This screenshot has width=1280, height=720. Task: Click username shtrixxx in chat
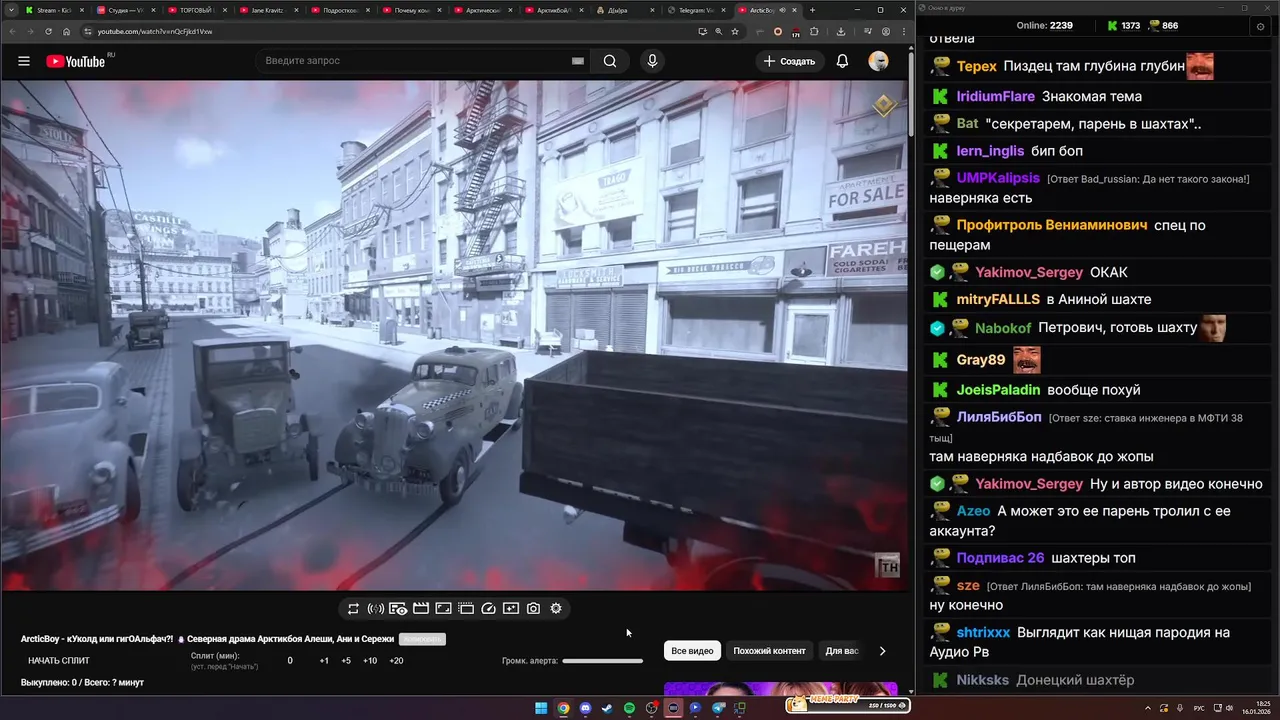(x=983, y=633)
